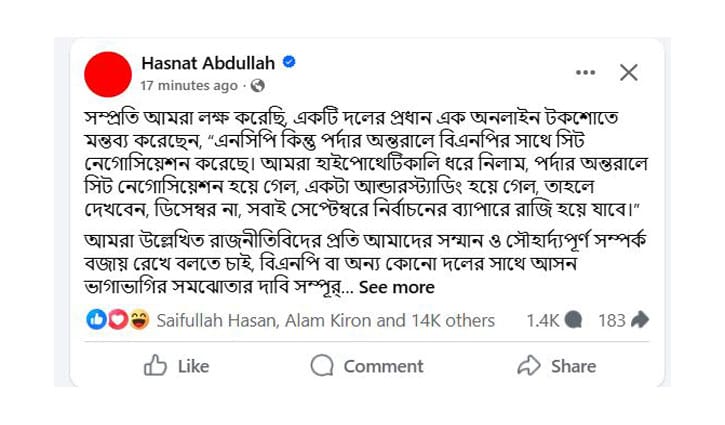Click the first paragraph of the post text
The width and height of the screenshot is (725, 425).
[x=360, y=161]
